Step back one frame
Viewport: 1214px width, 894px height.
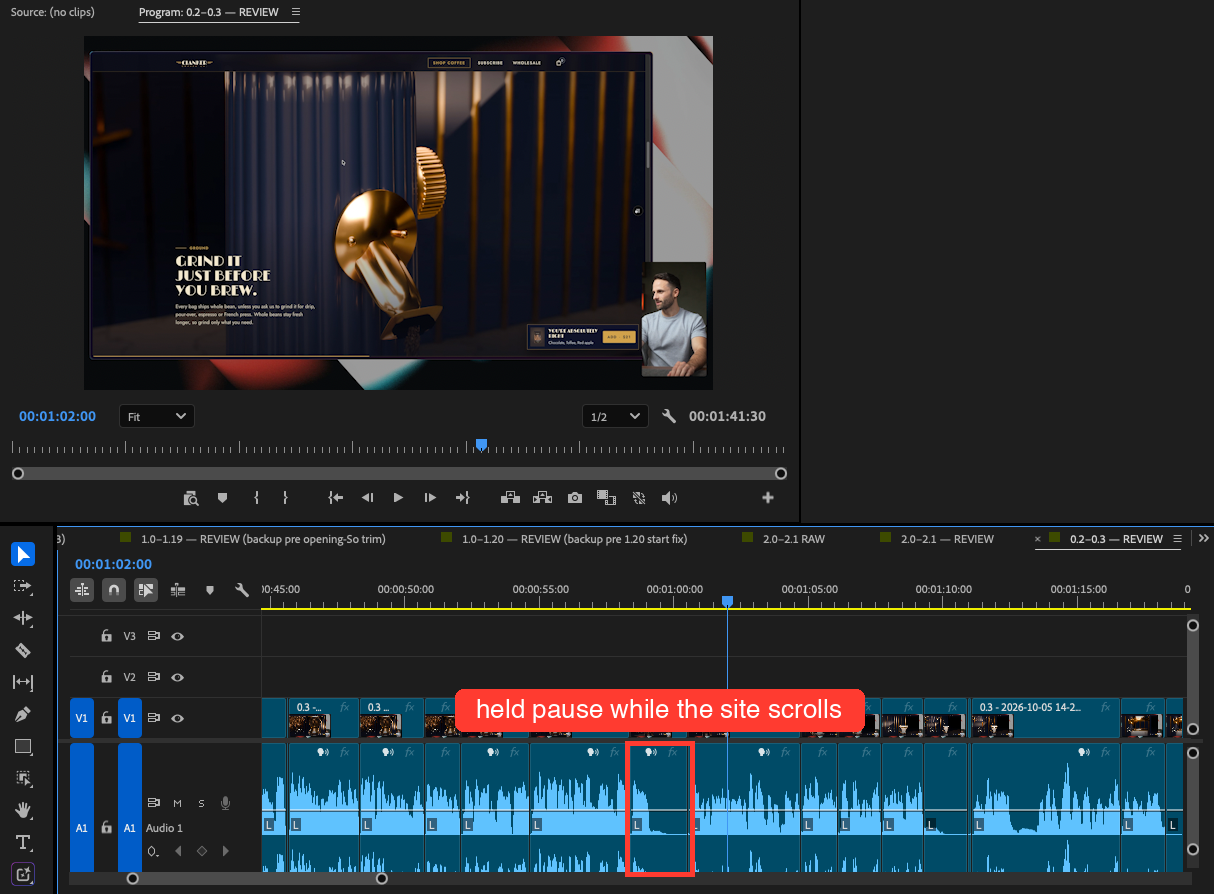pyautogui.click(x=367, y=497)
